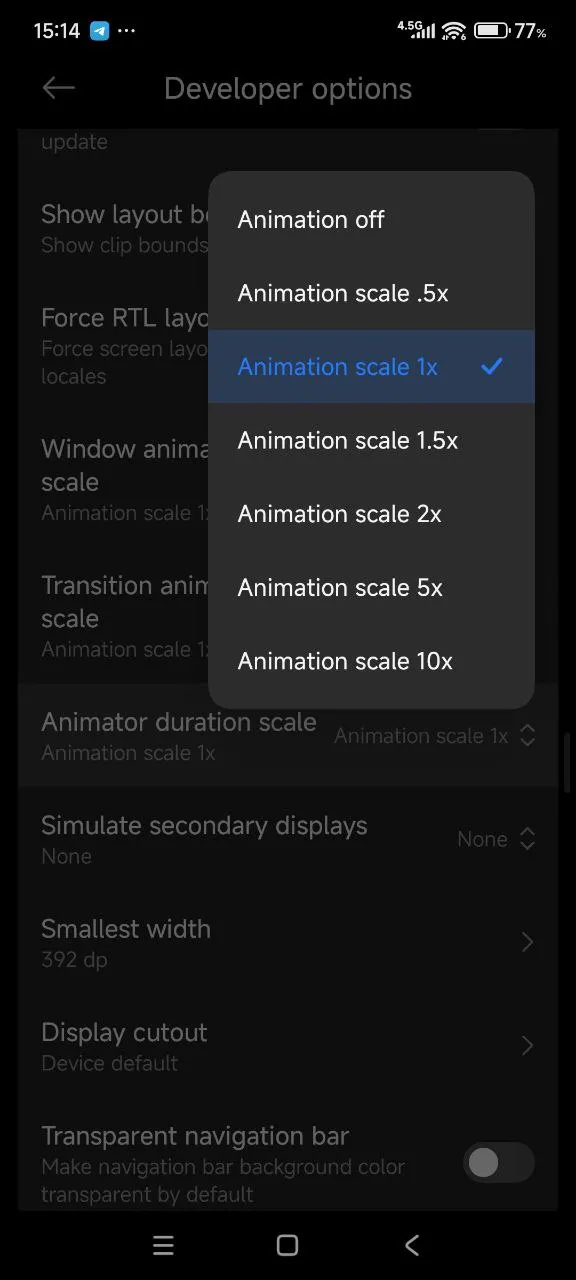Tap the Wi-Fi status icon
Viewport: 576px width, 1280px height.
[x=454, y=31]
